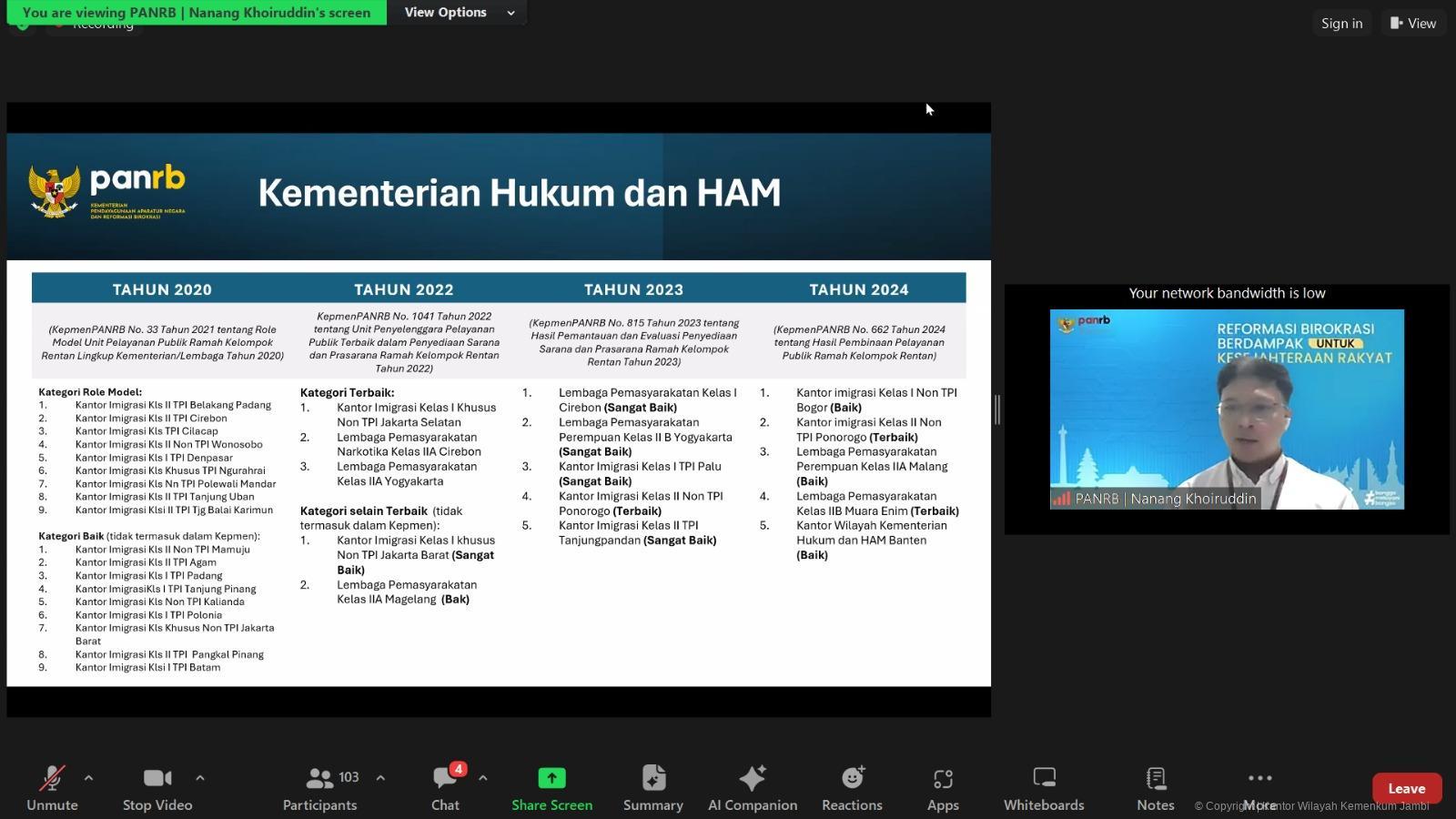Open video options arrow next to Stop Video
The height and width of the screenshot is (819, 1456).
[200, 778]
